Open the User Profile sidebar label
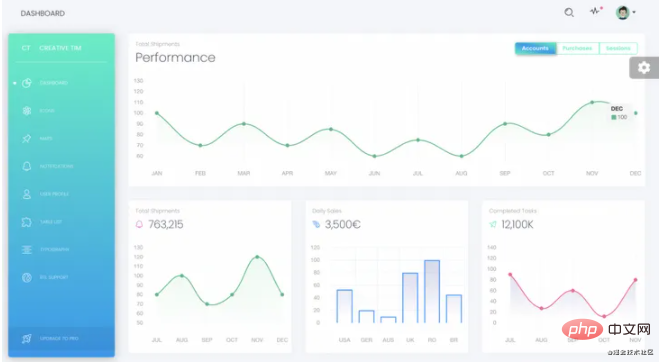661x362 pixels. point(54,194)
